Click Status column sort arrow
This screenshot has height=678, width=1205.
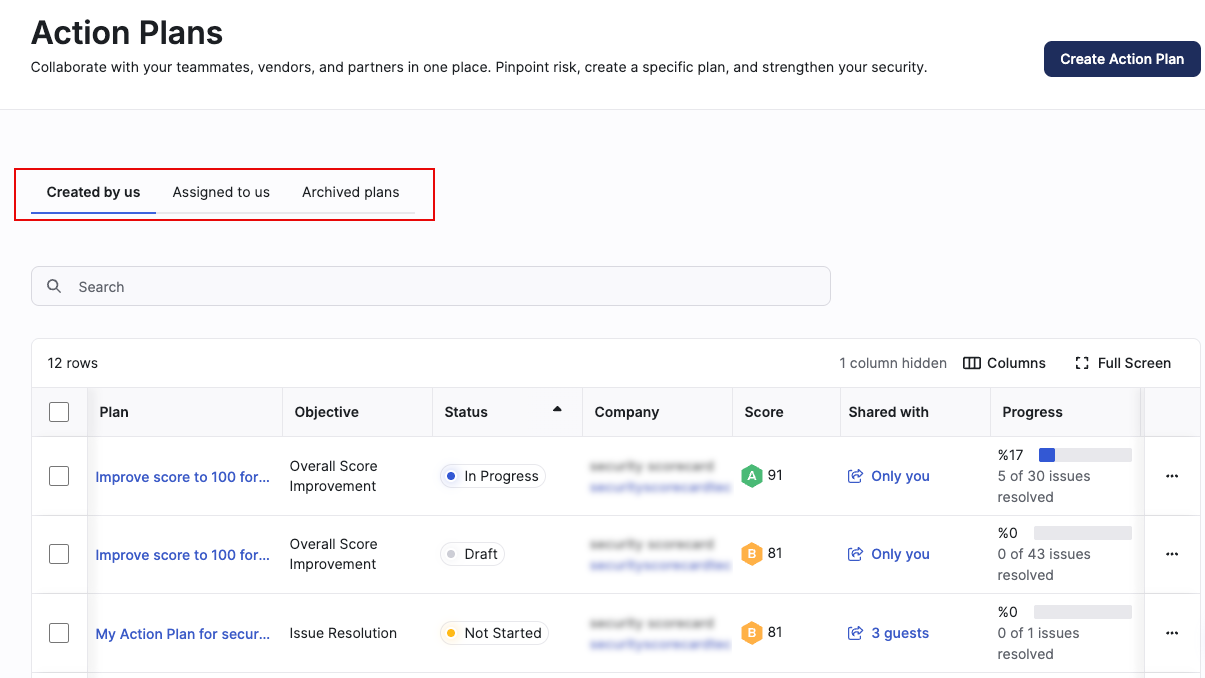557,409
